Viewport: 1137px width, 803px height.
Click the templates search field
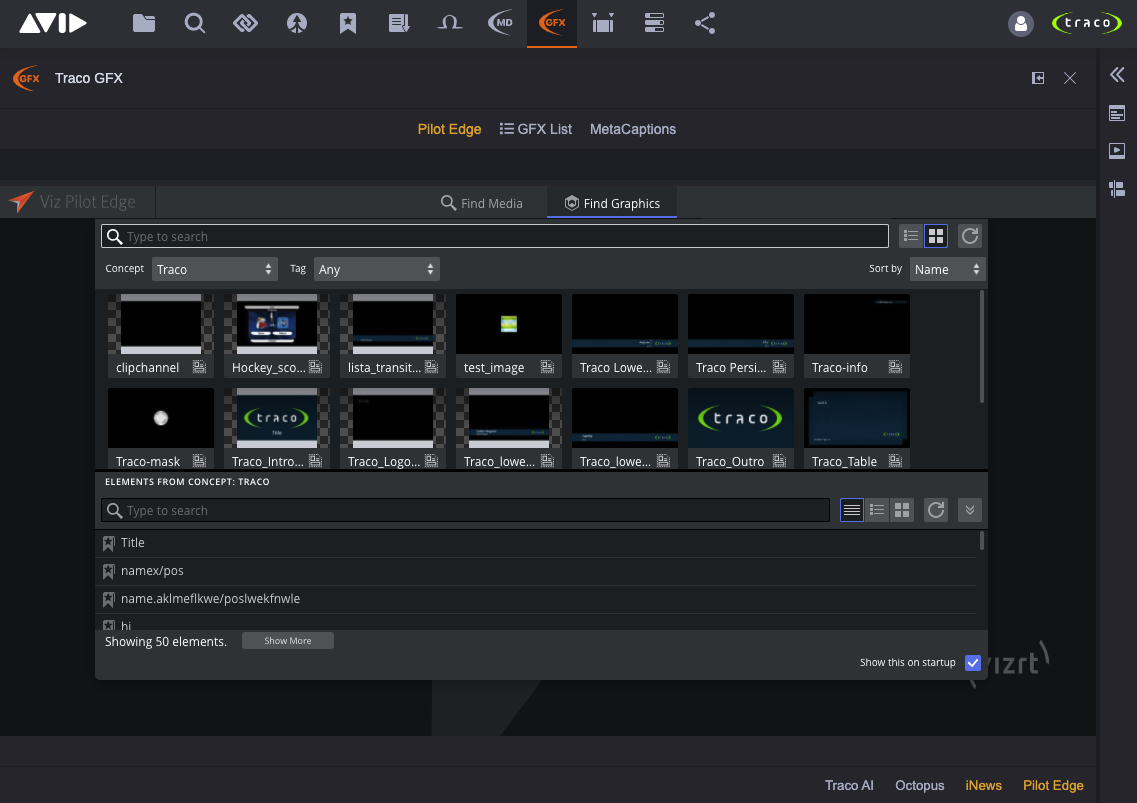click(x=495, y=236)
